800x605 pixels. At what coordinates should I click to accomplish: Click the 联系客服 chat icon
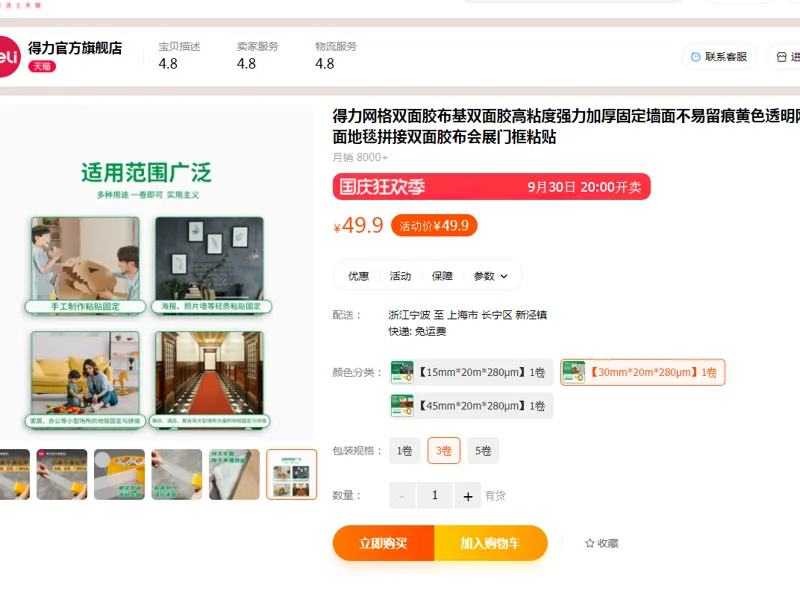coord(695,57)
